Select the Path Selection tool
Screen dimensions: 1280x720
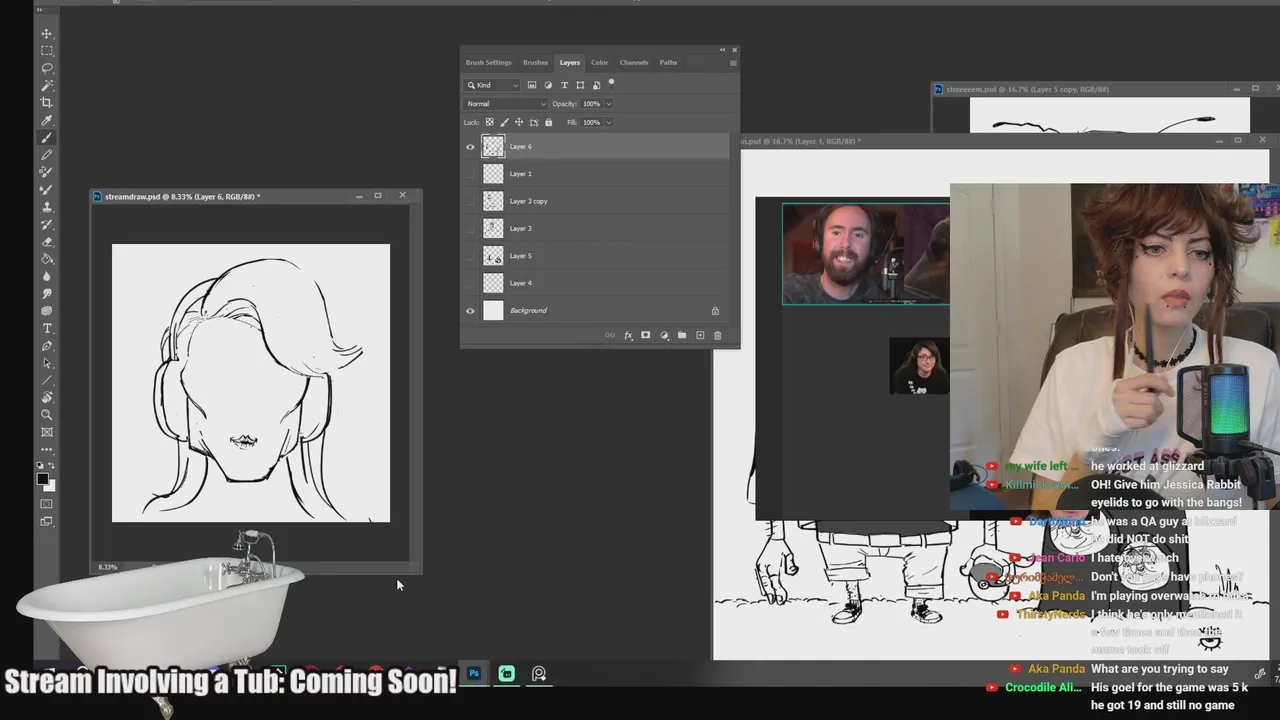[x=47, y=363]
